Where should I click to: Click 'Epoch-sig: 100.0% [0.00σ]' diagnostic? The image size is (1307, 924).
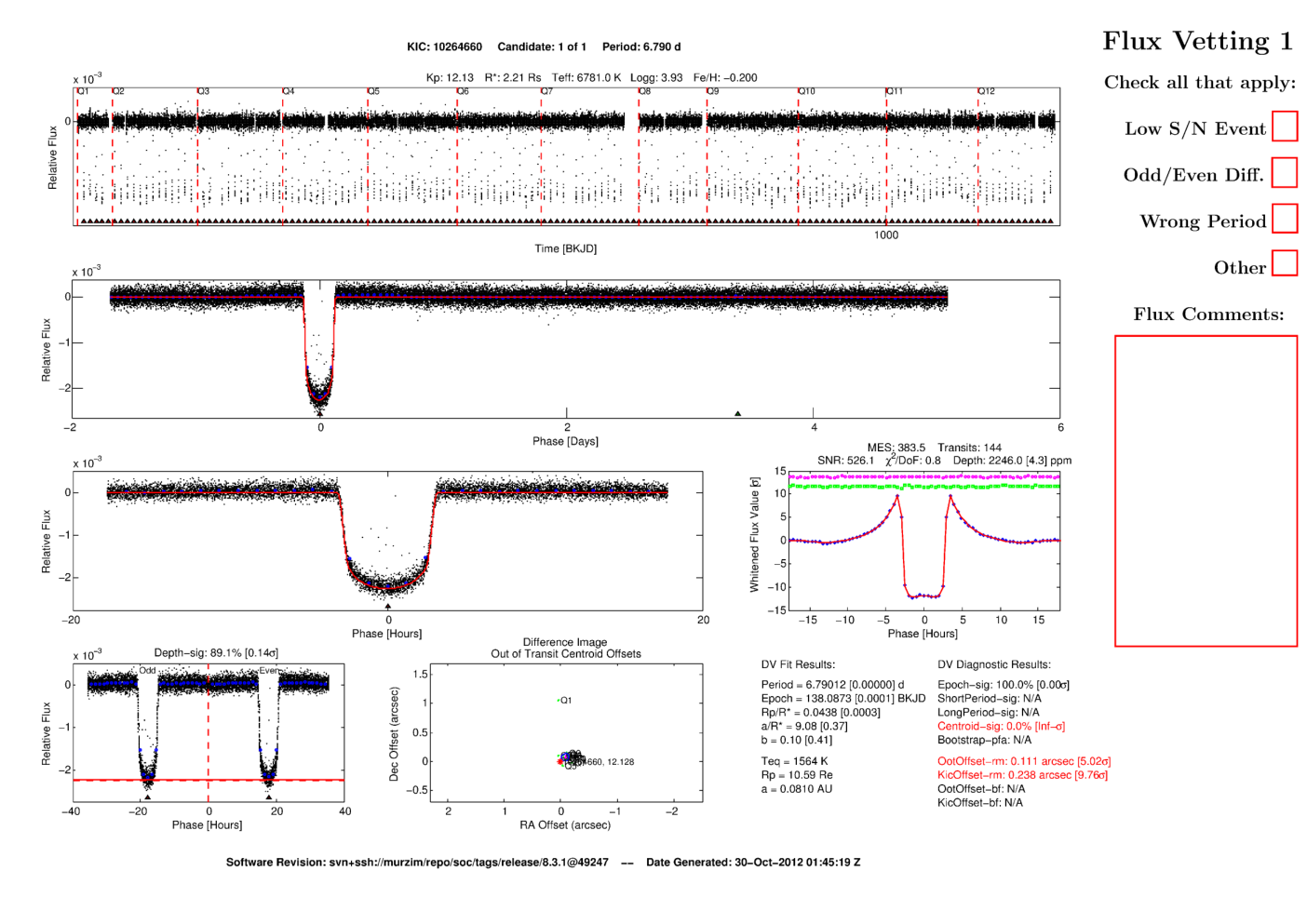(1004, 685)
